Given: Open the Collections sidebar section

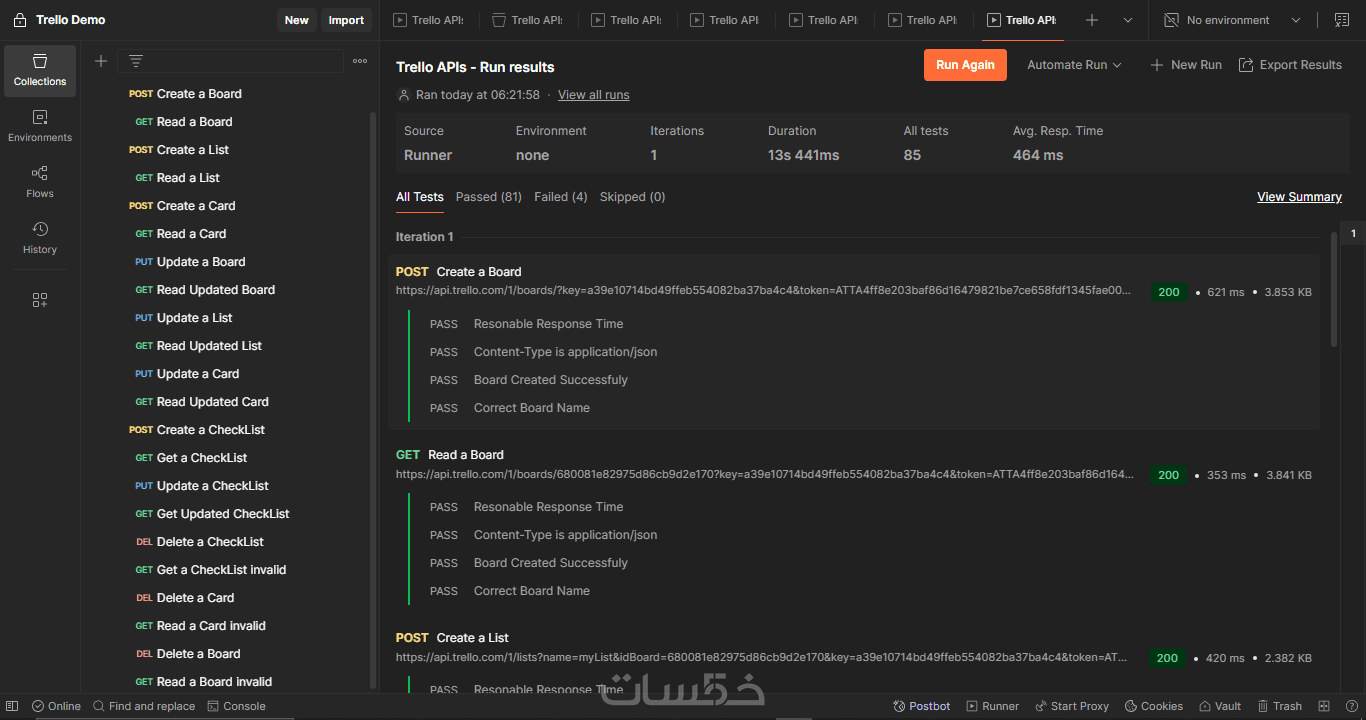Looking at the screenshot, I should 40,70.
